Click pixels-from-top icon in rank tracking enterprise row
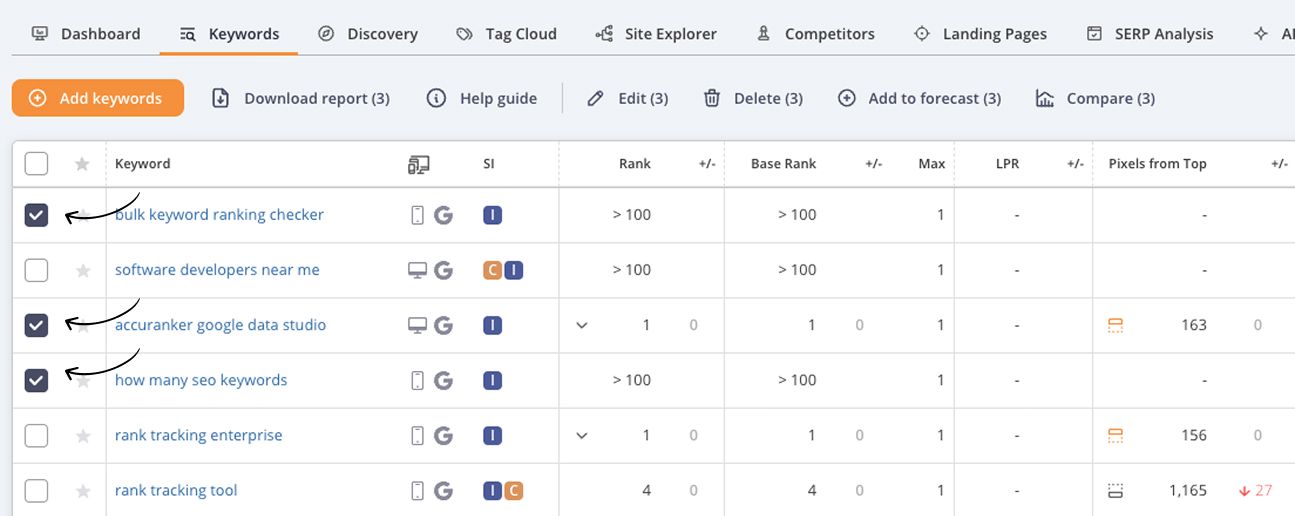The width and height of the screenshot is (1295, 516). point(1116,435)
